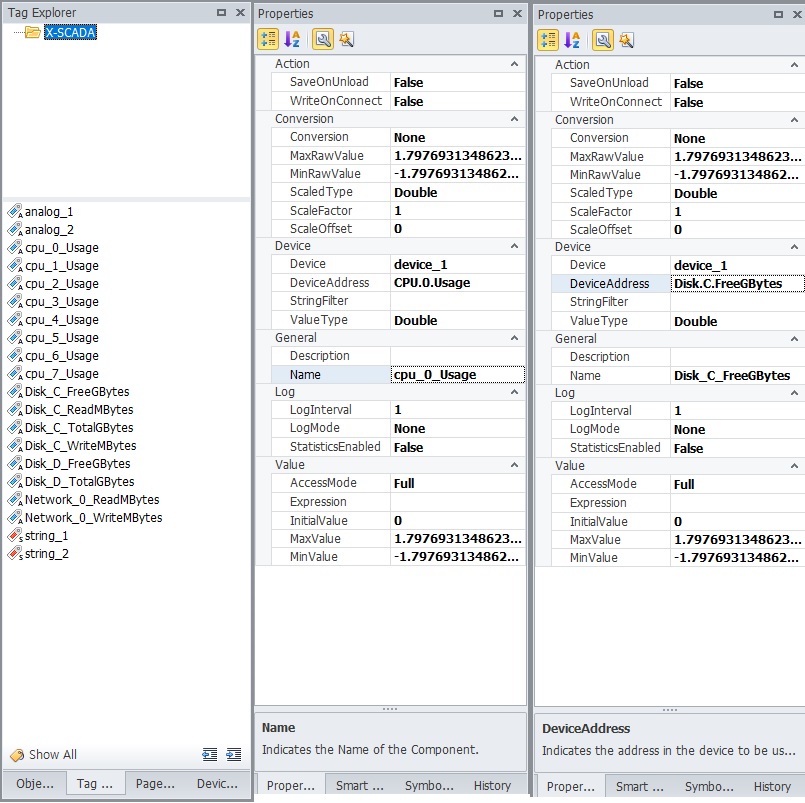Screen dimensions: 805x803
Task: Click LogMode None value in right panel
Action: coord(738,429)
